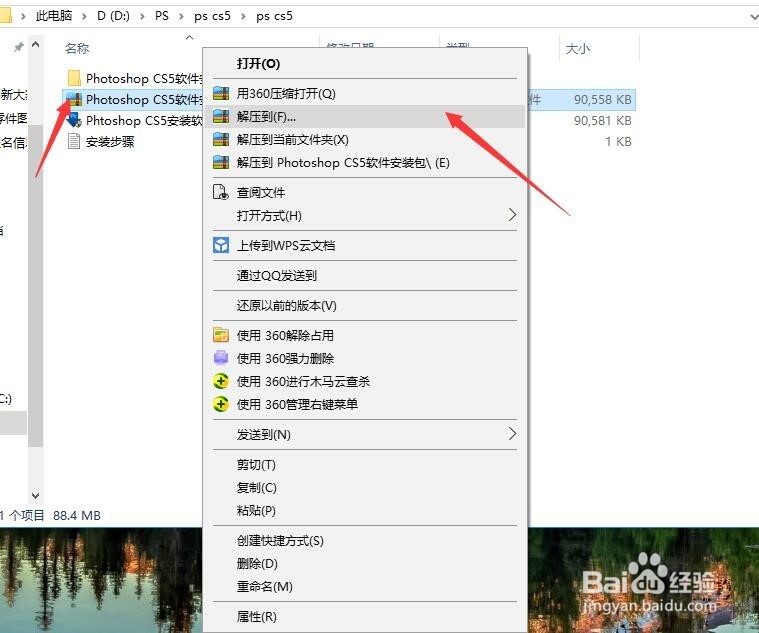
Task: Click the folder icon beside 使用 360解除占用
Action: click(221, 335)
